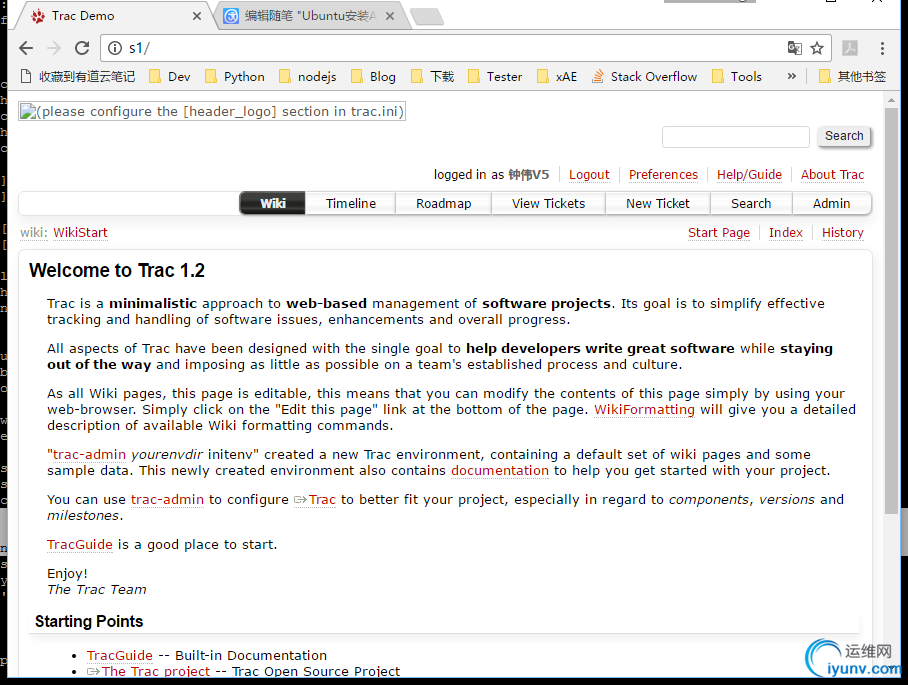This screenshot has height=685, width=908.
Task: Reload the page with the refresh icon
Action: pyautogui.click(x=82, y=48)
